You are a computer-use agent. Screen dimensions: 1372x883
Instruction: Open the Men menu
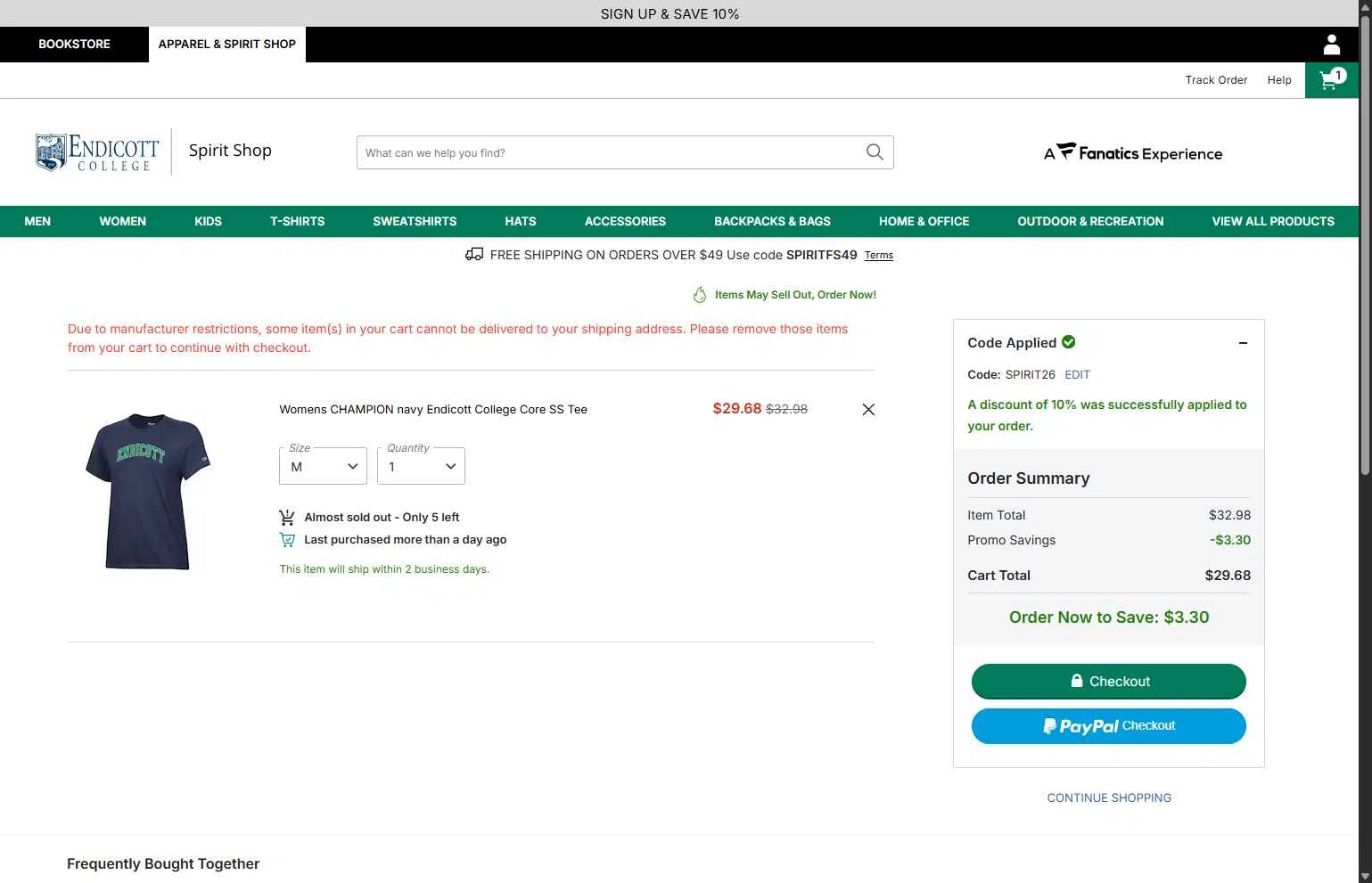(37, 222)
